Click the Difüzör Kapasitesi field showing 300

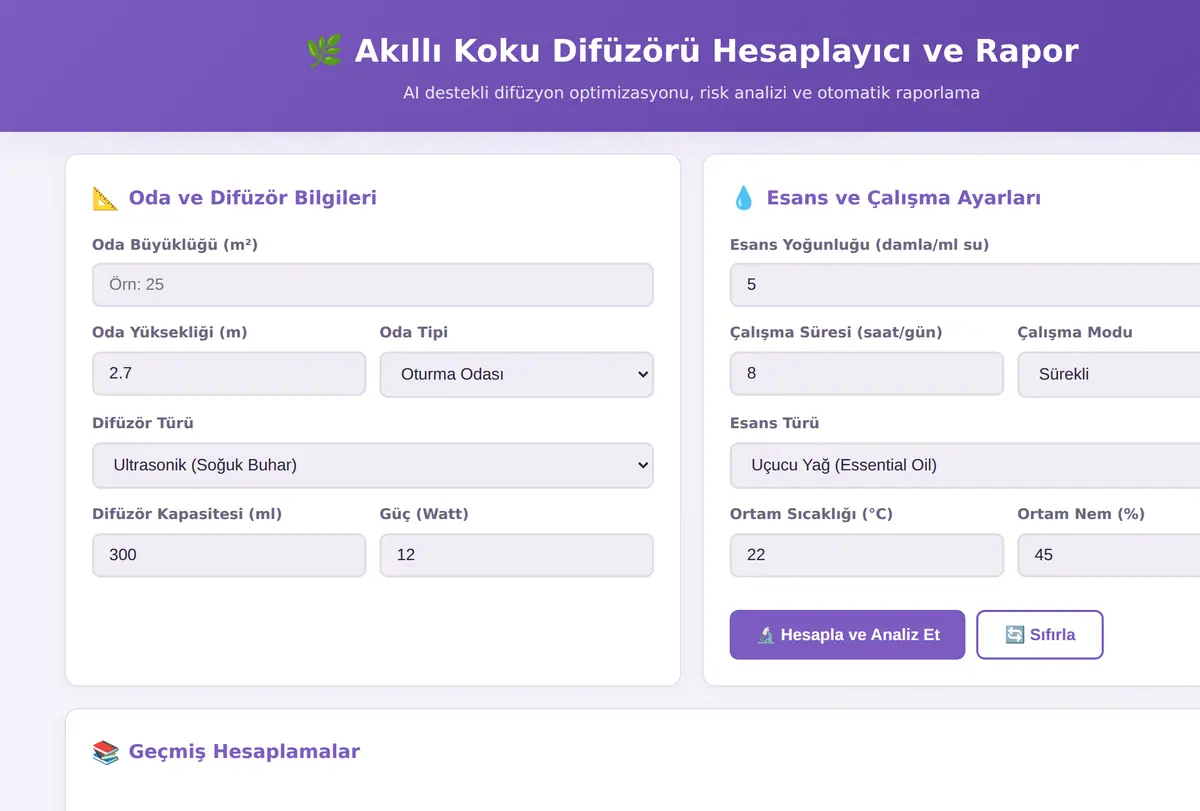coord(229,555)
